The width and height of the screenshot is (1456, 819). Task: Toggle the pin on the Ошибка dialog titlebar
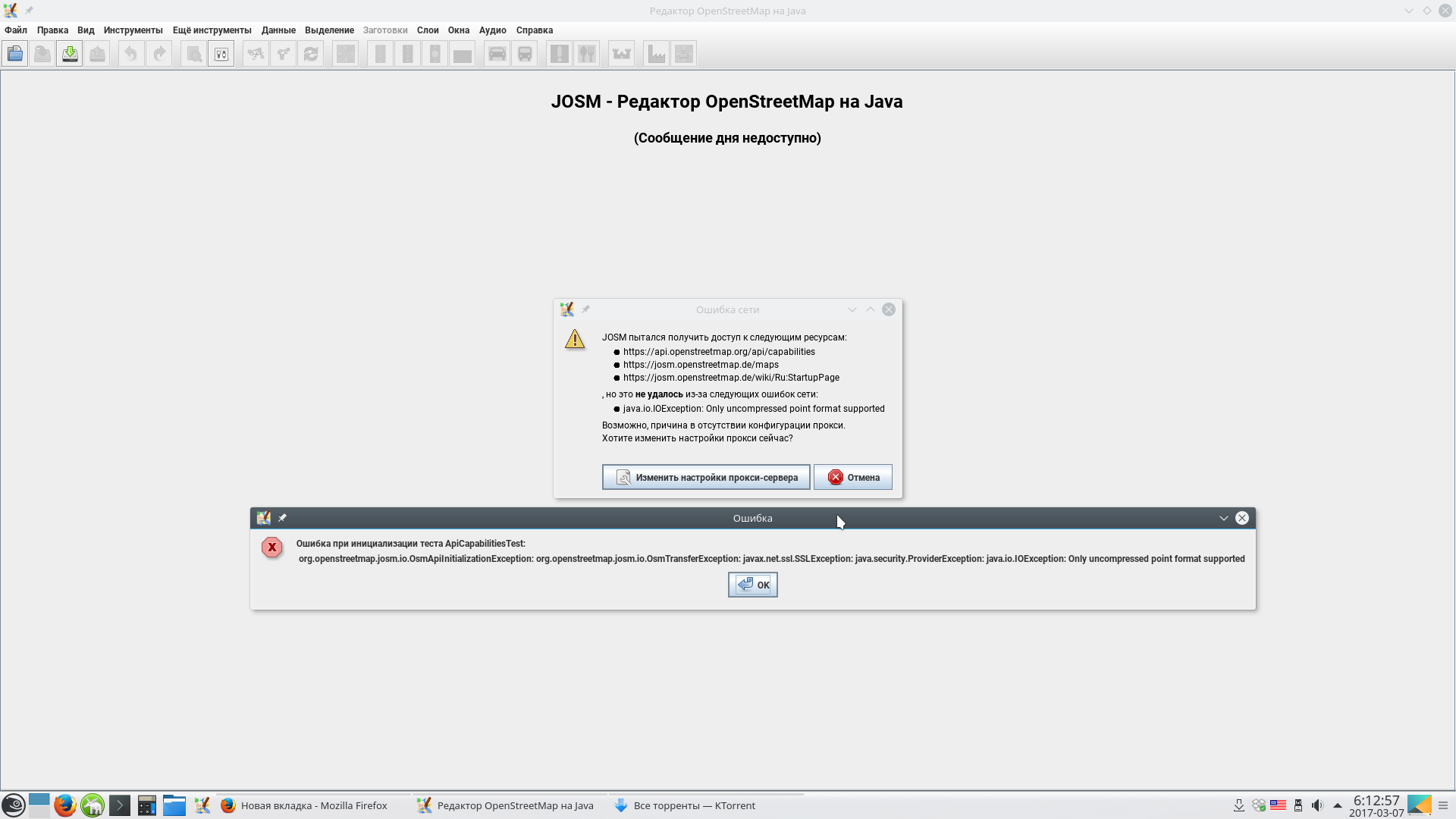click(x=282, y=518)
